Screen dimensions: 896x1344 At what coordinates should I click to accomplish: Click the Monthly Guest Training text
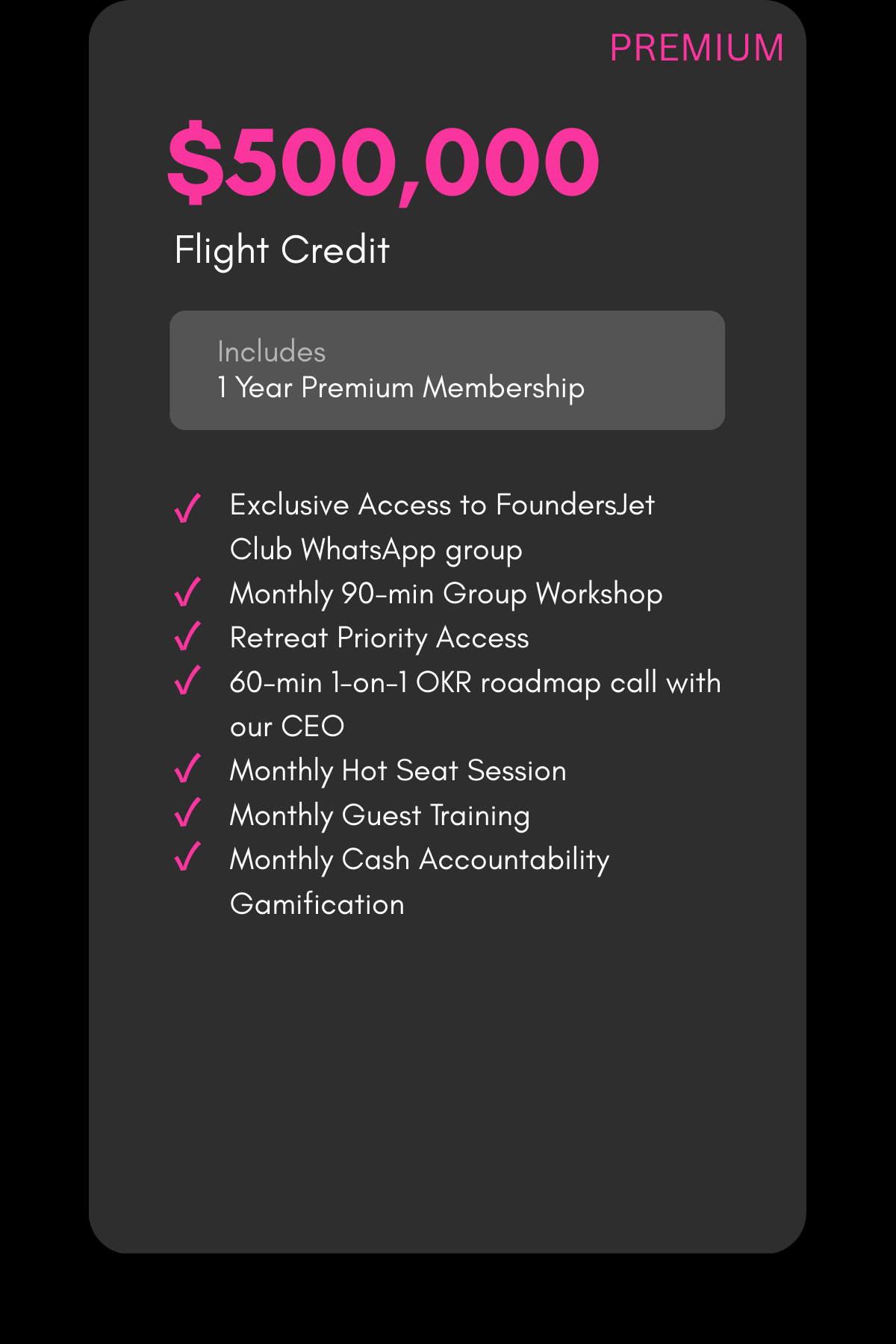(380, 815)
